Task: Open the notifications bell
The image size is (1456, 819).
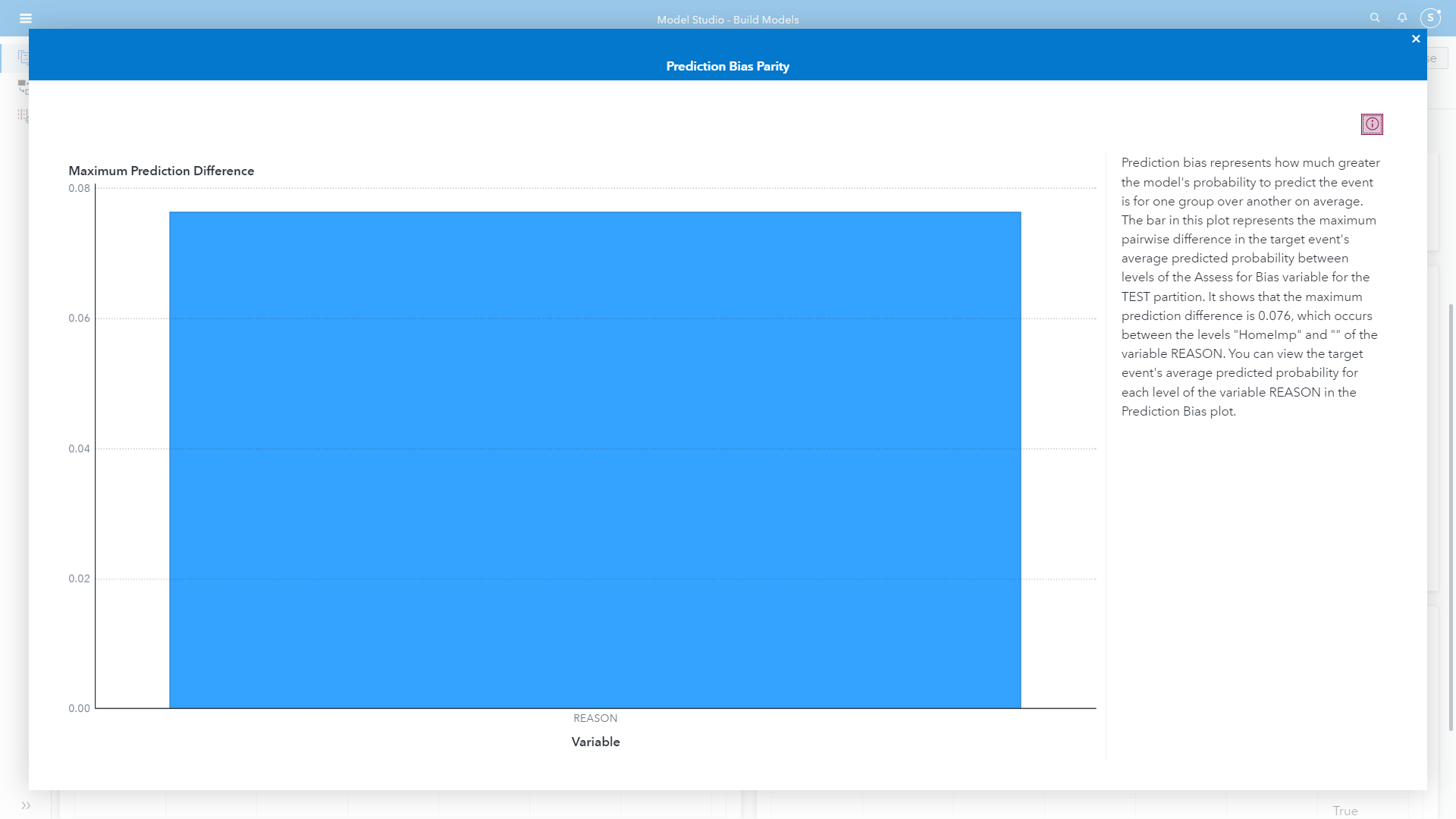Action: coord(1402,17)
